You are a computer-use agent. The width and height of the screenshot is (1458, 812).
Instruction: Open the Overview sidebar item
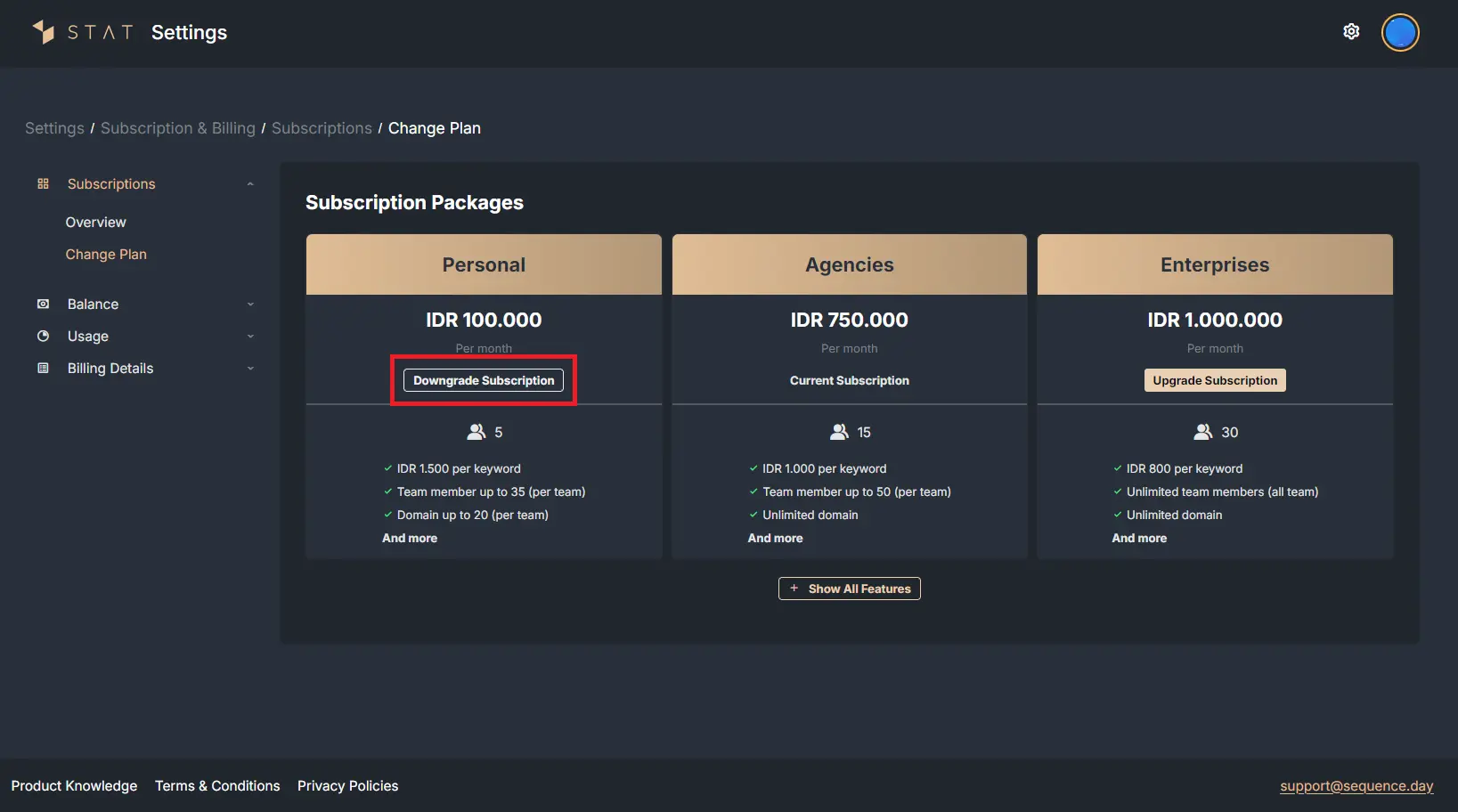coord(95,222)
